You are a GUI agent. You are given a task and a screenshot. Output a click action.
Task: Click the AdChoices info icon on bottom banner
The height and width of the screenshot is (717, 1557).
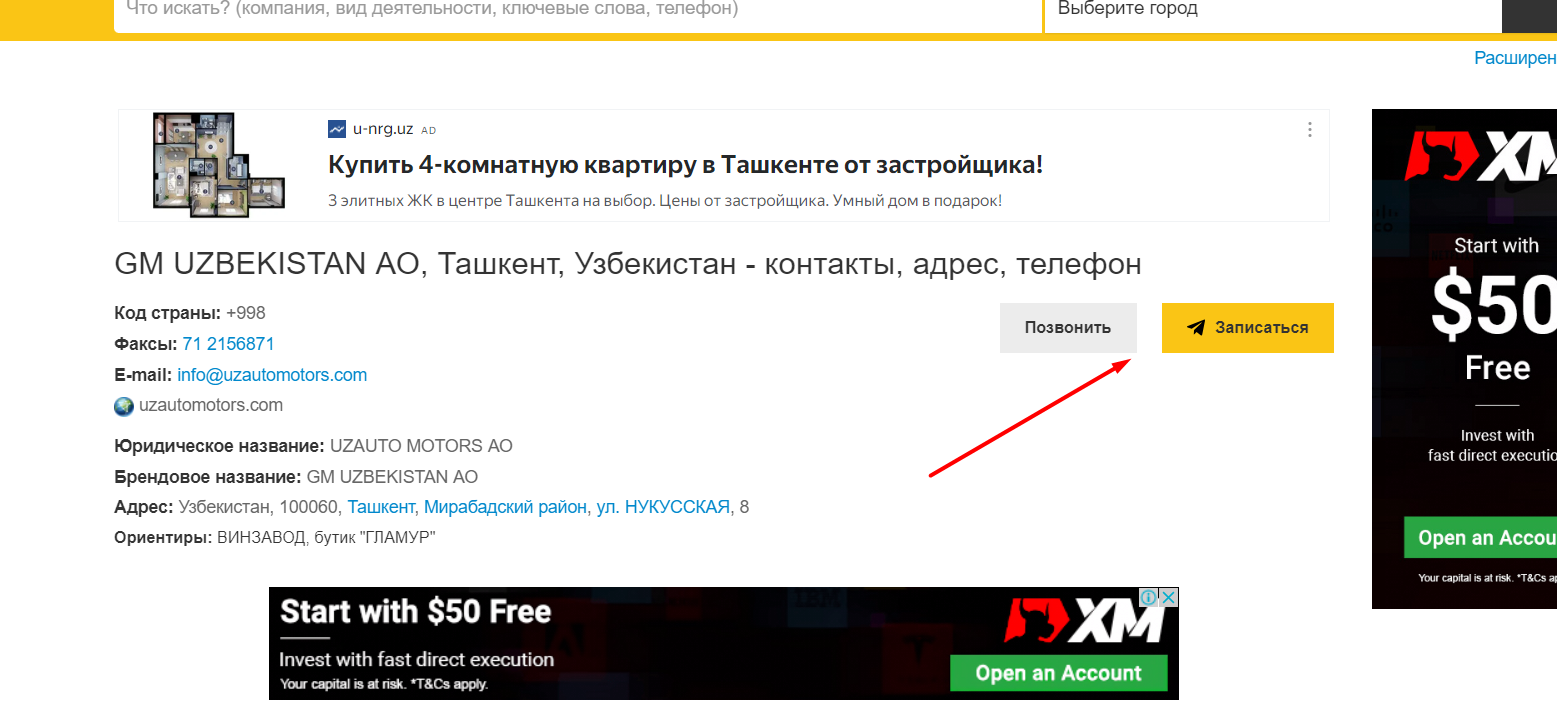[1149, 597]
